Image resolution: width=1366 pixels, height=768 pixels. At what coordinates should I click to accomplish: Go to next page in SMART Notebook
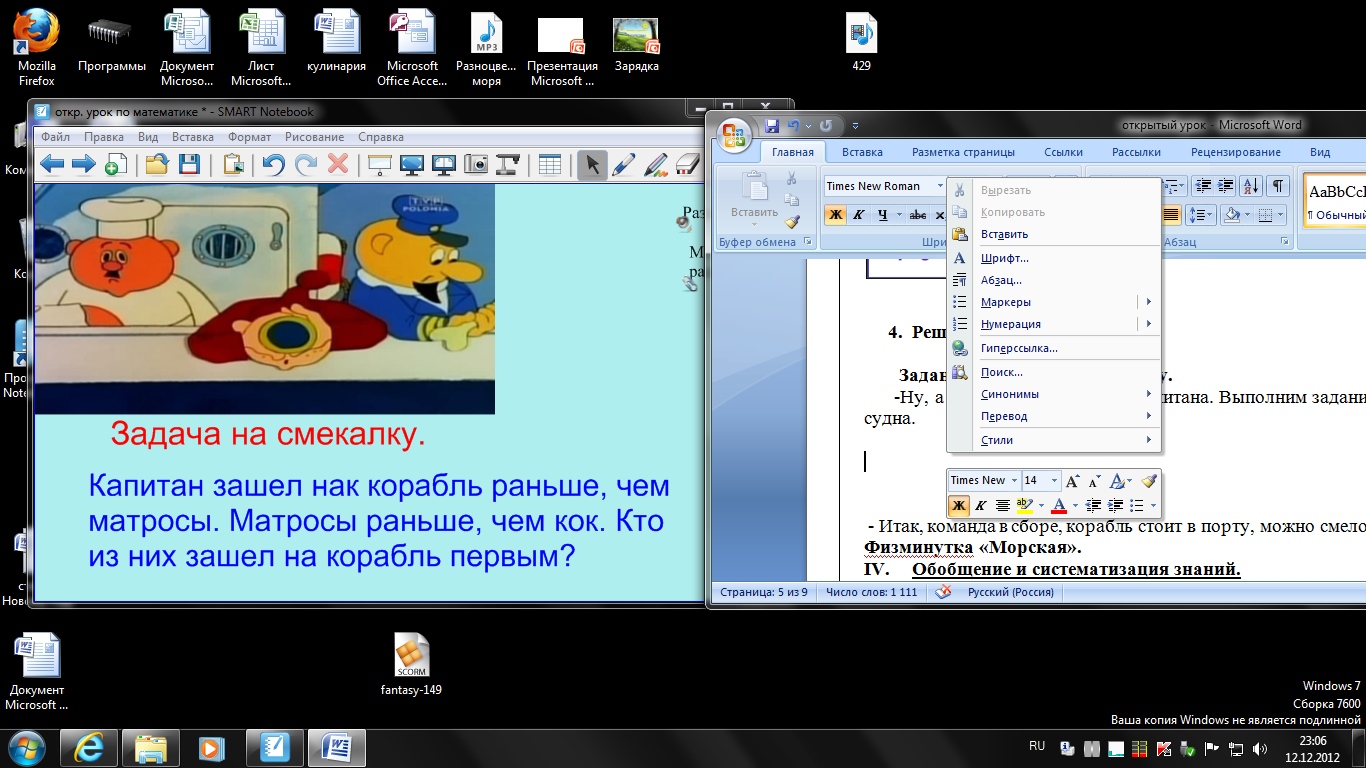[x=83, y=164]
